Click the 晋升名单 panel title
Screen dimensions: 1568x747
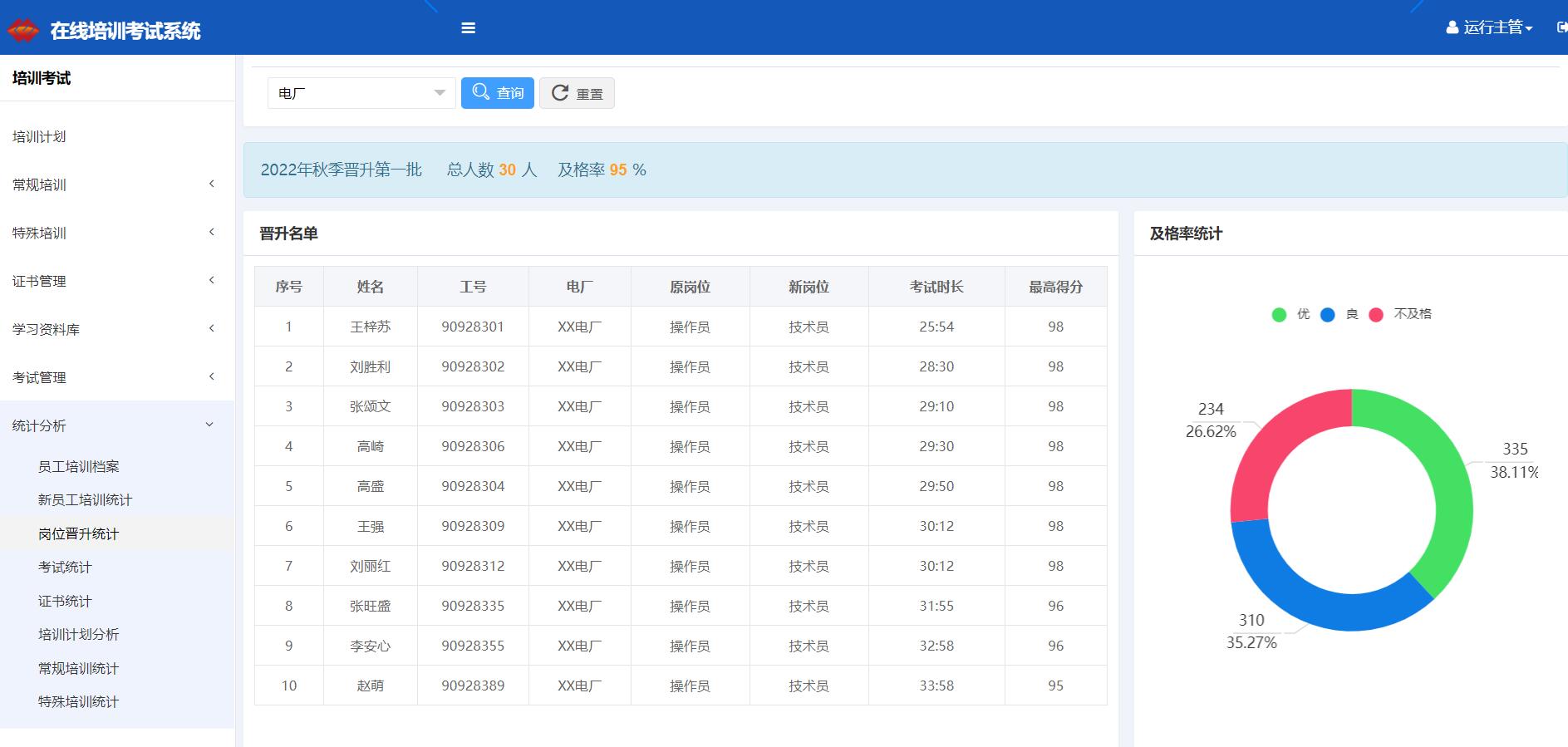[x=288, y=233]
